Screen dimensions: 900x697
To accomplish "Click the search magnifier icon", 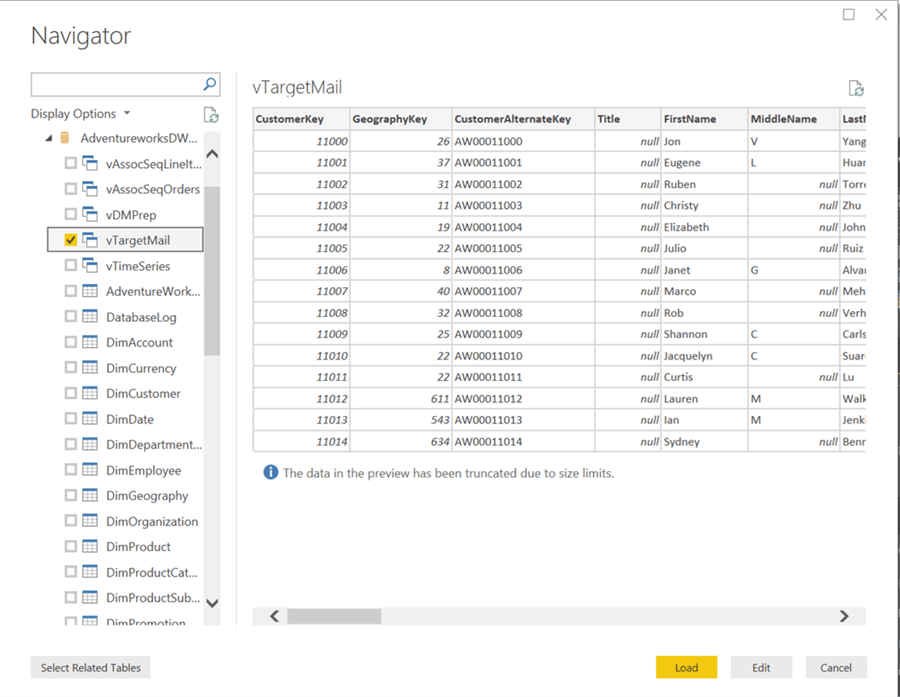I will coord(210,84).
